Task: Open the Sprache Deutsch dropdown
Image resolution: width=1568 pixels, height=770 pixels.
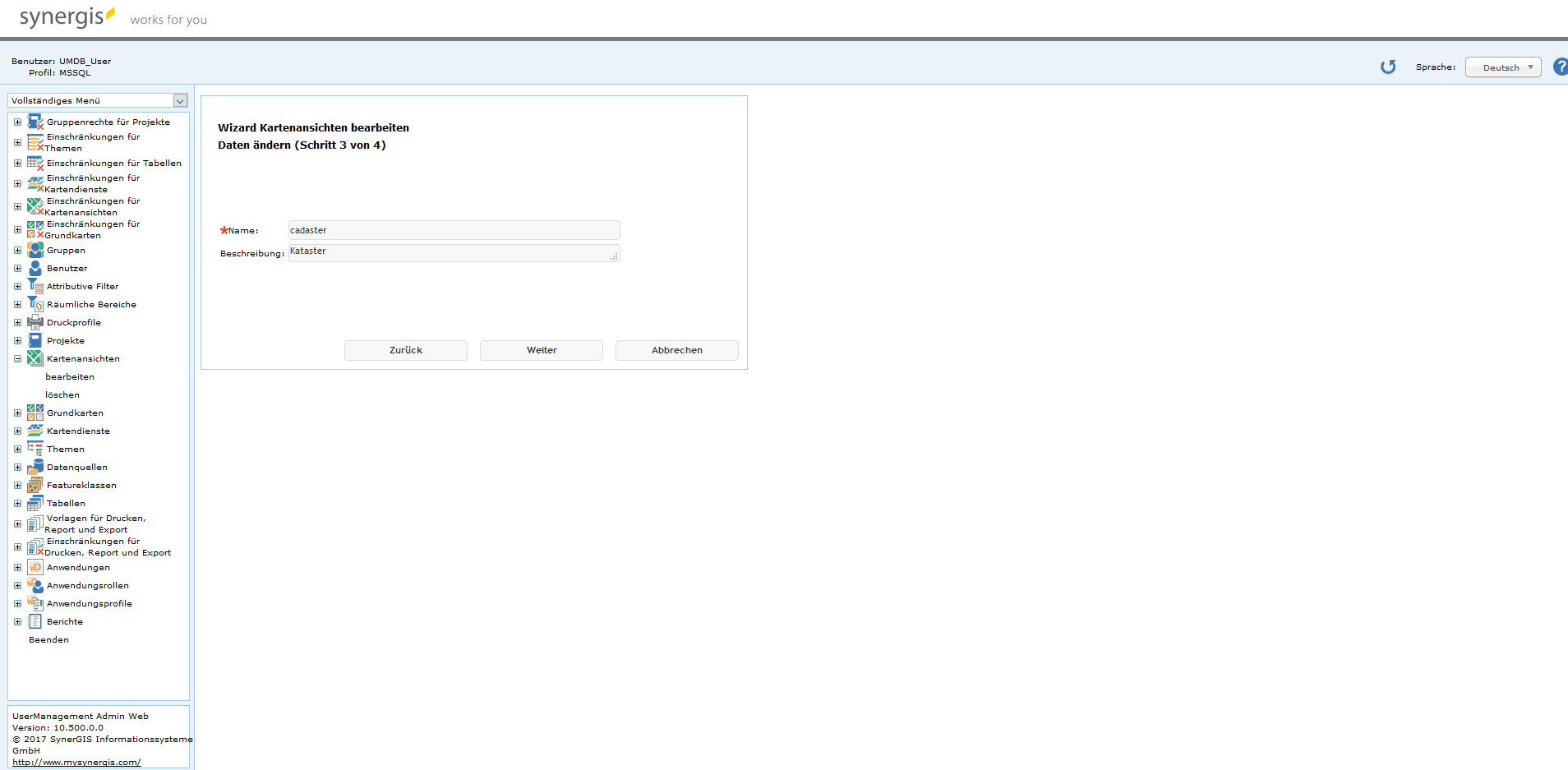Action: pyautogui.click(x=1503, y=67)
